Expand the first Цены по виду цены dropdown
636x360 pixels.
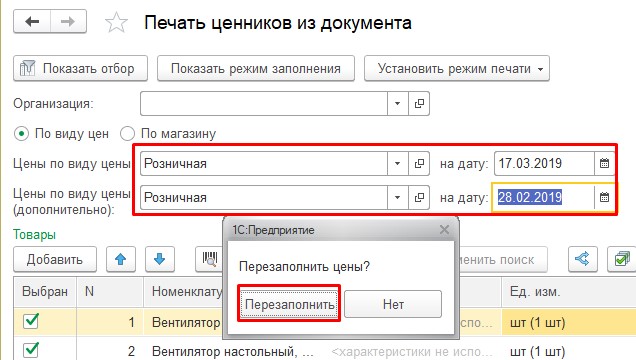[x=398, y=163]
